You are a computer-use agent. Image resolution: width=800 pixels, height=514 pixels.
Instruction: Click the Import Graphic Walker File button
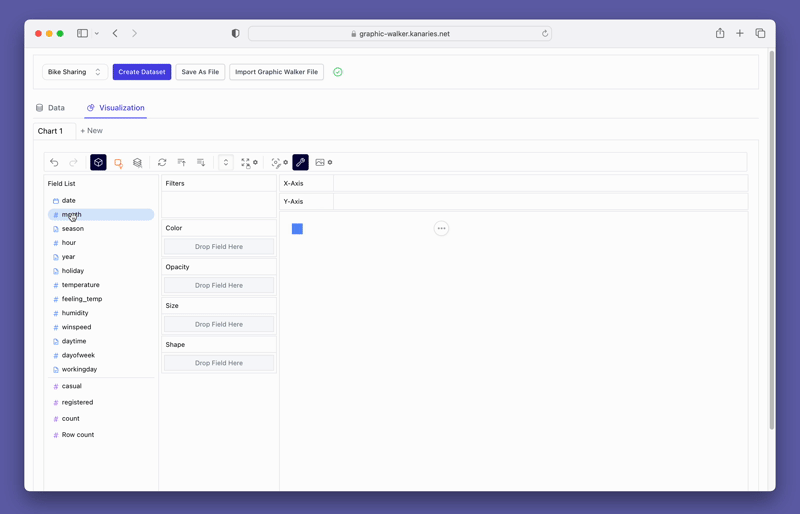(x=276, y=72)
